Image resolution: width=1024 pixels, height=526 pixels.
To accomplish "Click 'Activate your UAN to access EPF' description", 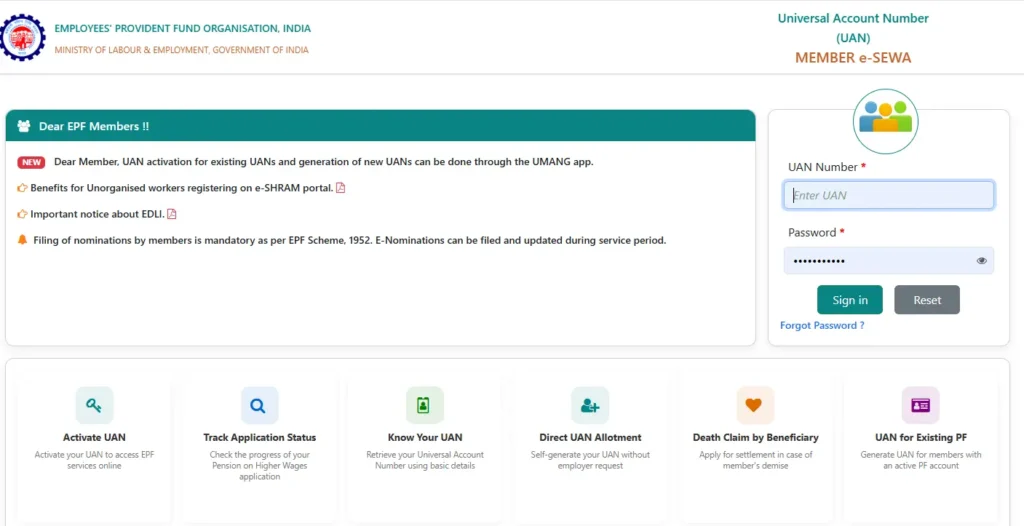I will [x=94, y=460].
